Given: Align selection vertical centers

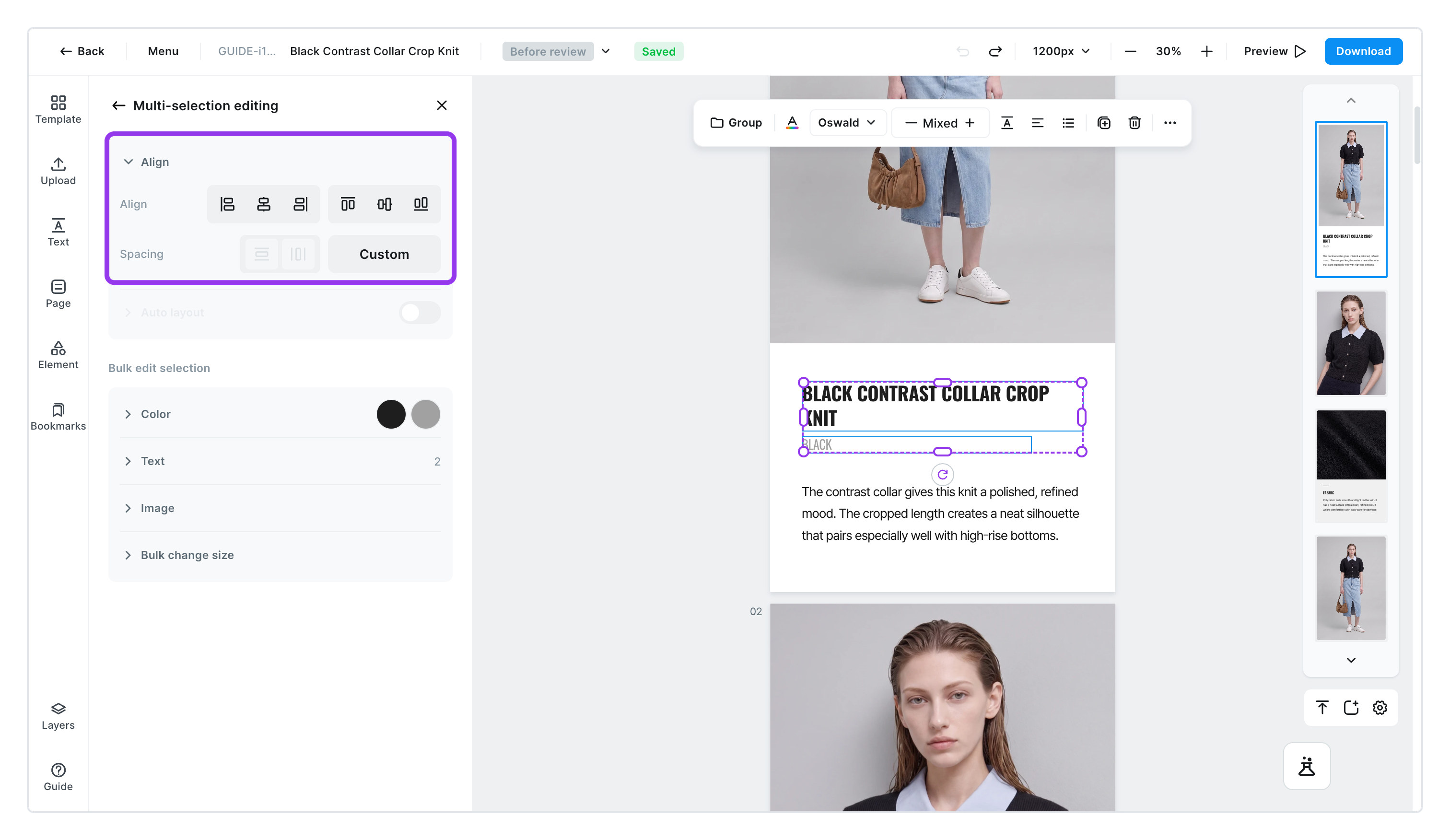Looking at the screenshot, I should click(385, 204).
